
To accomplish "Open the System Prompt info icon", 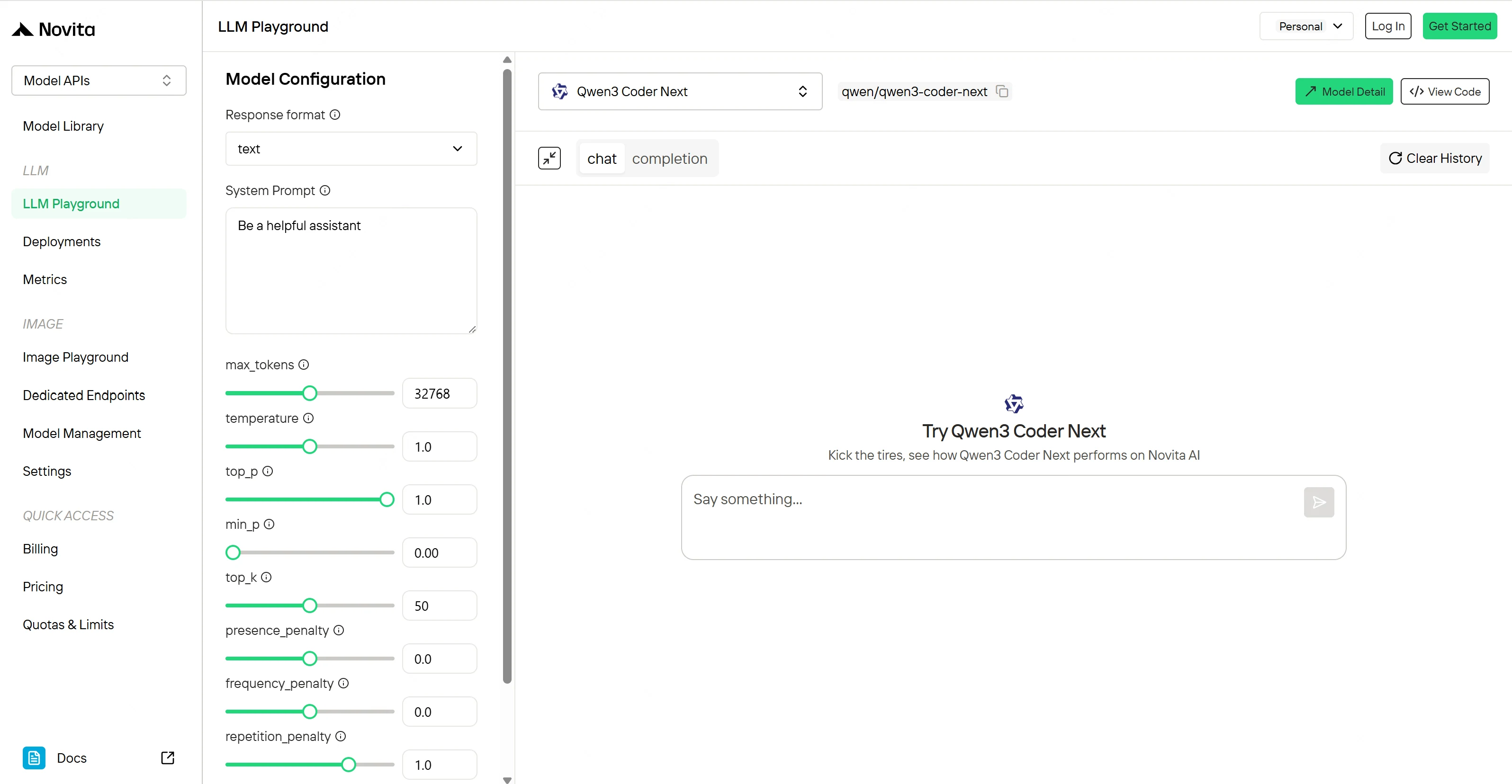I will click(325, 190).
